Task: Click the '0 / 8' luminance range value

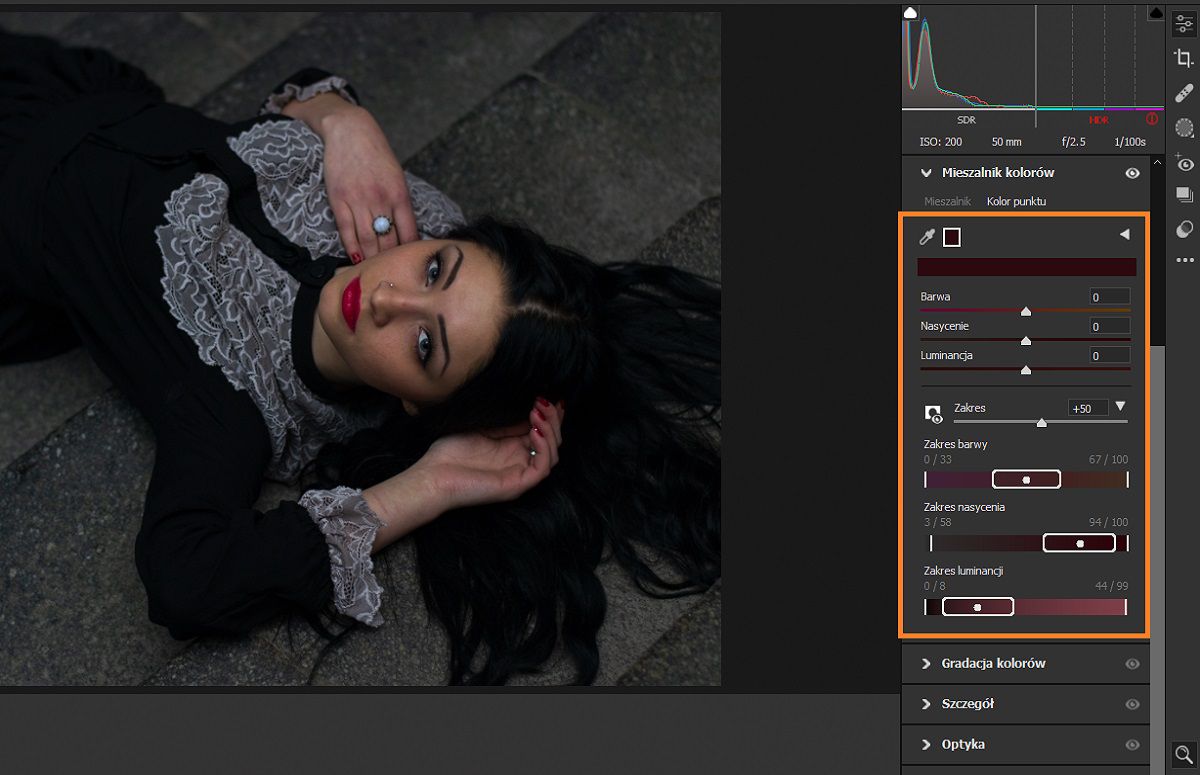Action: click(934, 586)
